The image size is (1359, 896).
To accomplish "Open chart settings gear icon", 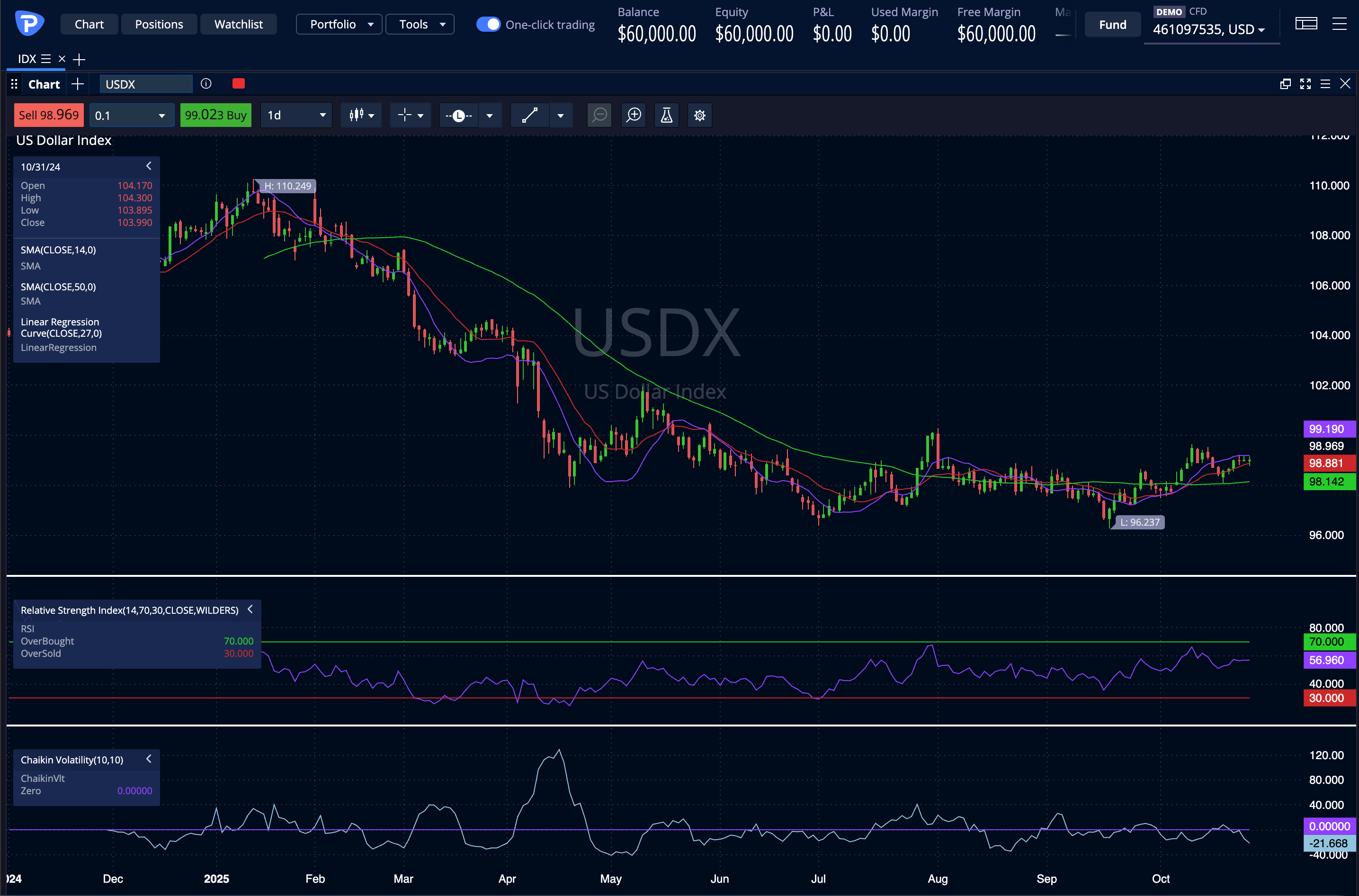I will point(699,116).
